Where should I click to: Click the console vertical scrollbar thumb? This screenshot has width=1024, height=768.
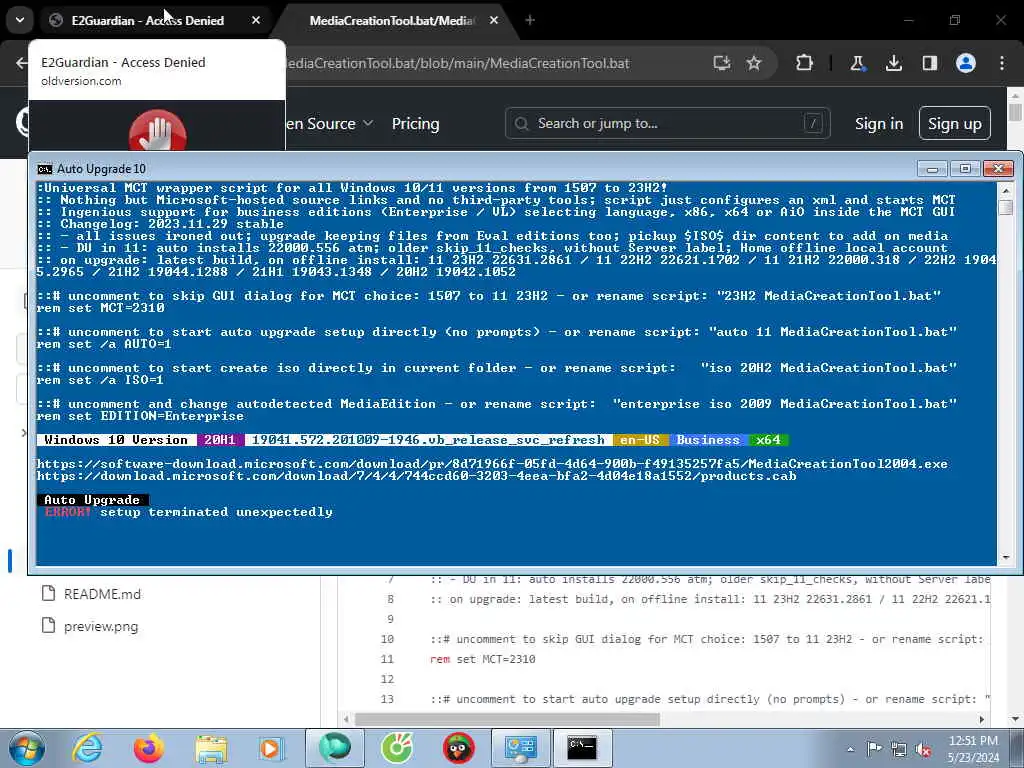[x=1006, y=207]
